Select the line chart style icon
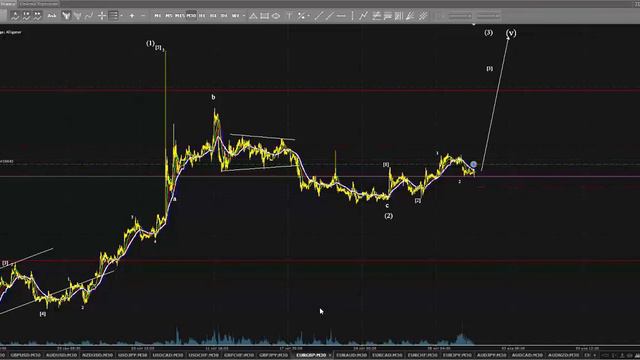 coord(89,16)
